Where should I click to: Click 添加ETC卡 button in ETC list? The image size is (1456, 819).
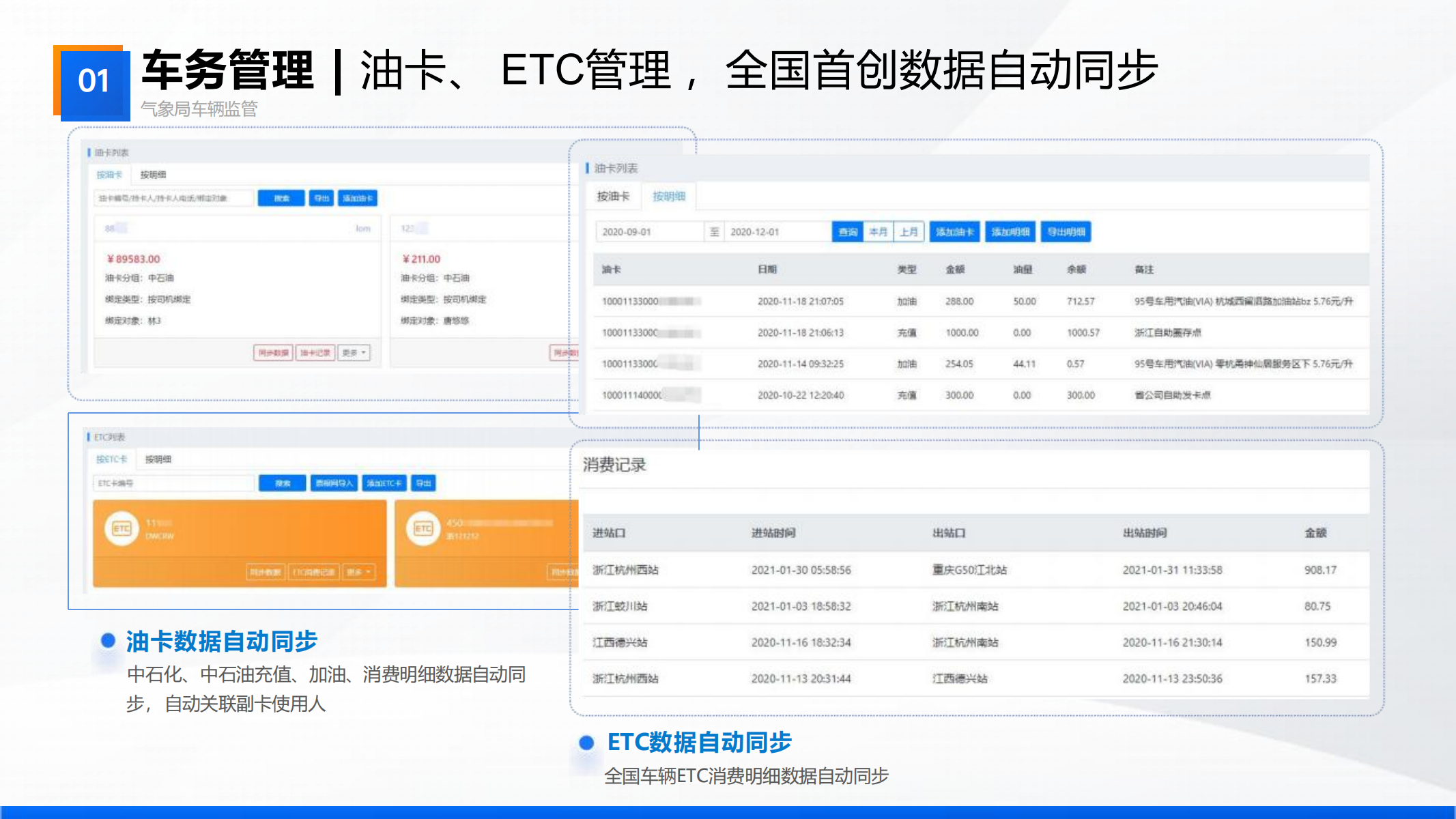[384, 483]
